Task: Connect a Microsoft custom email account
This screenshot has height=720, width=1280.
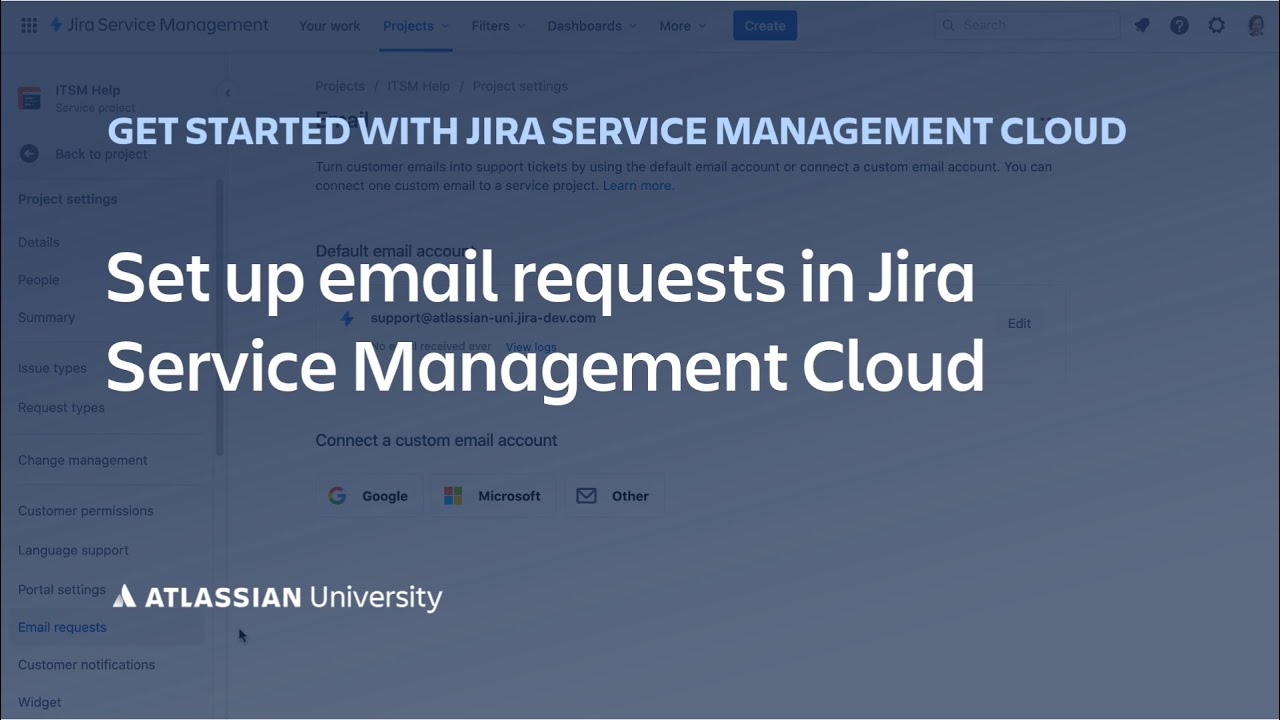Action: point(493,496)
